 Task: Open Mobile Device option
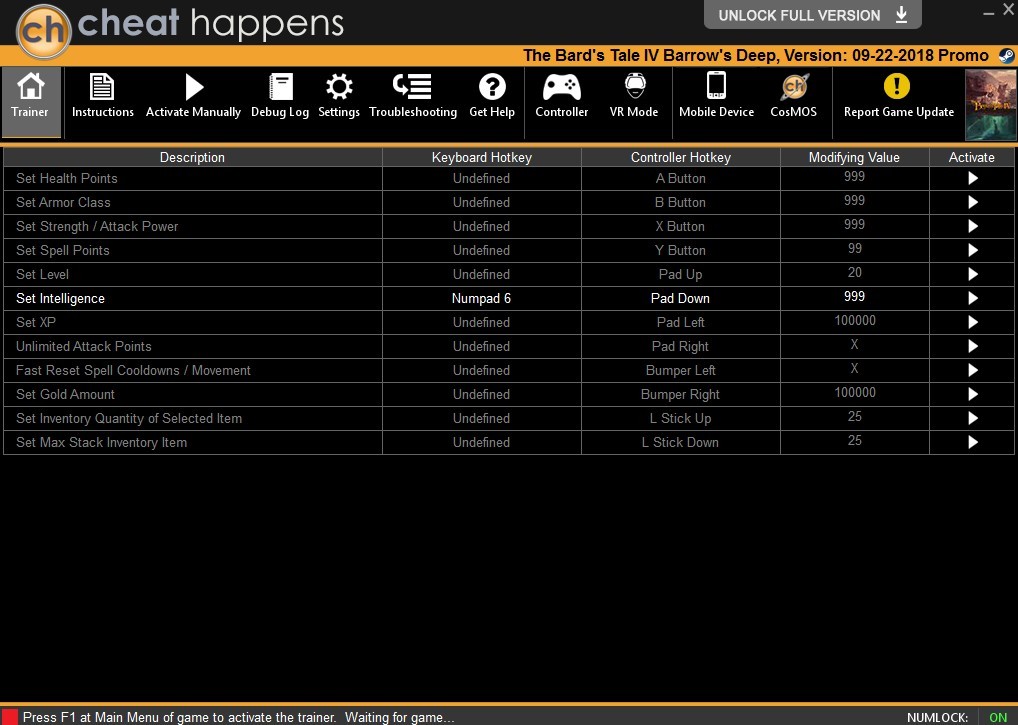(716, 96)
